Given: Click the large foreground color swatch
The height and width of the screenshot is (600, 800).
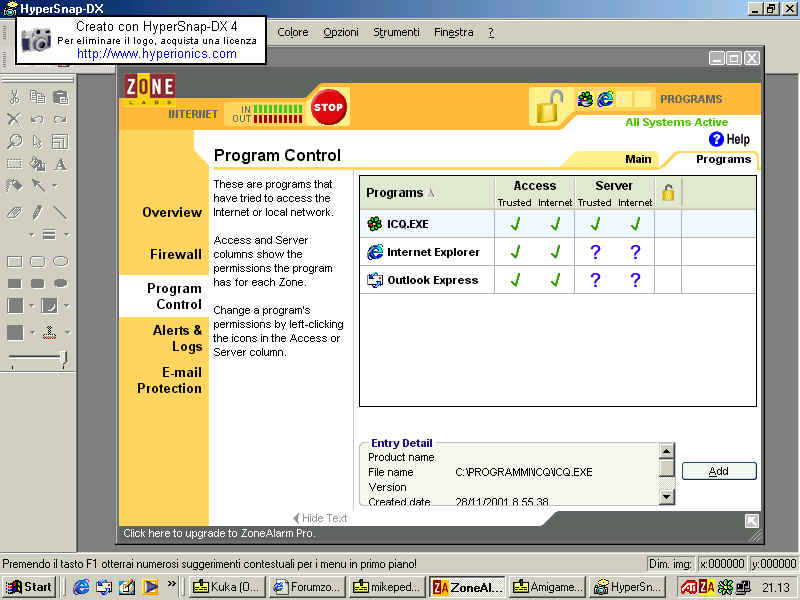Looking at the screenshot, I should pos(15,306).
